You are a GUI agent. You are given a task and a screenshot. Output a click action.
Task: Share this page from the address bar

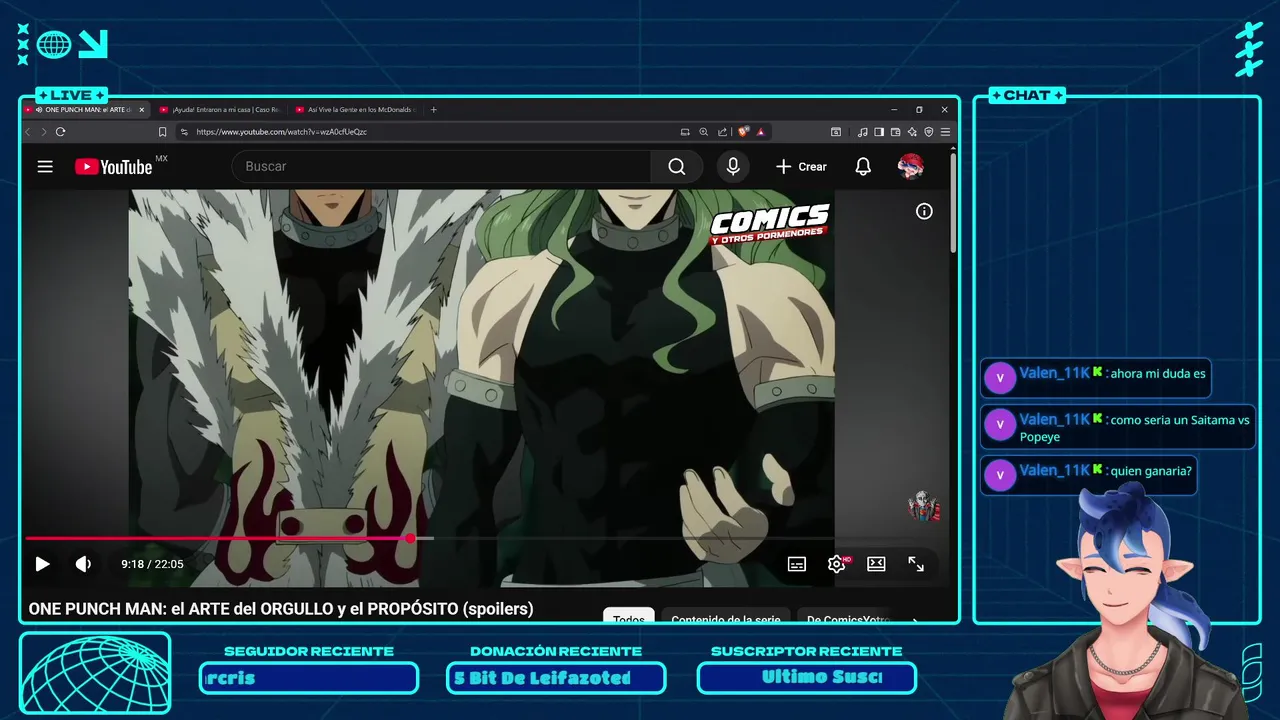[x=722, y=132]
